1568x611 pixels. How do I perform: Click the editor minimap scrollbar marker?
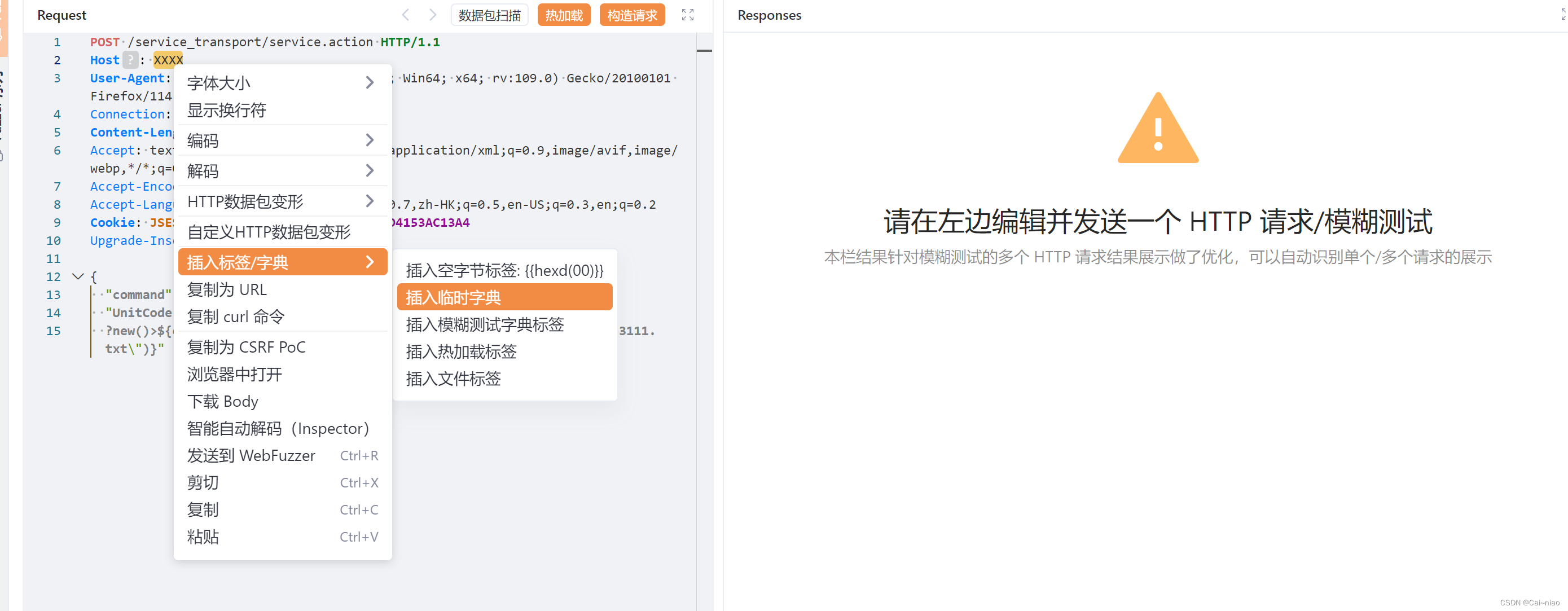pyautogui.click(x=704, y=51)
